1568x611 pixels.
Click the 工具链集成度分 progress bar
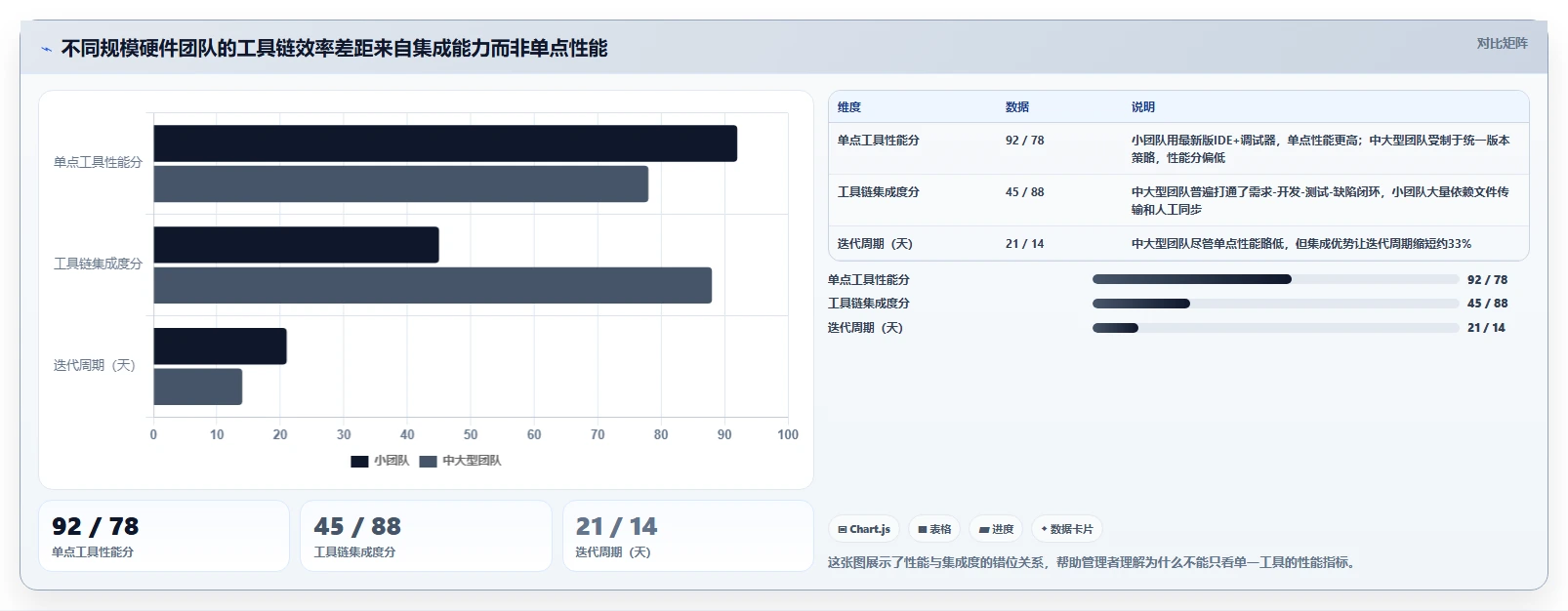point(1275,304)
